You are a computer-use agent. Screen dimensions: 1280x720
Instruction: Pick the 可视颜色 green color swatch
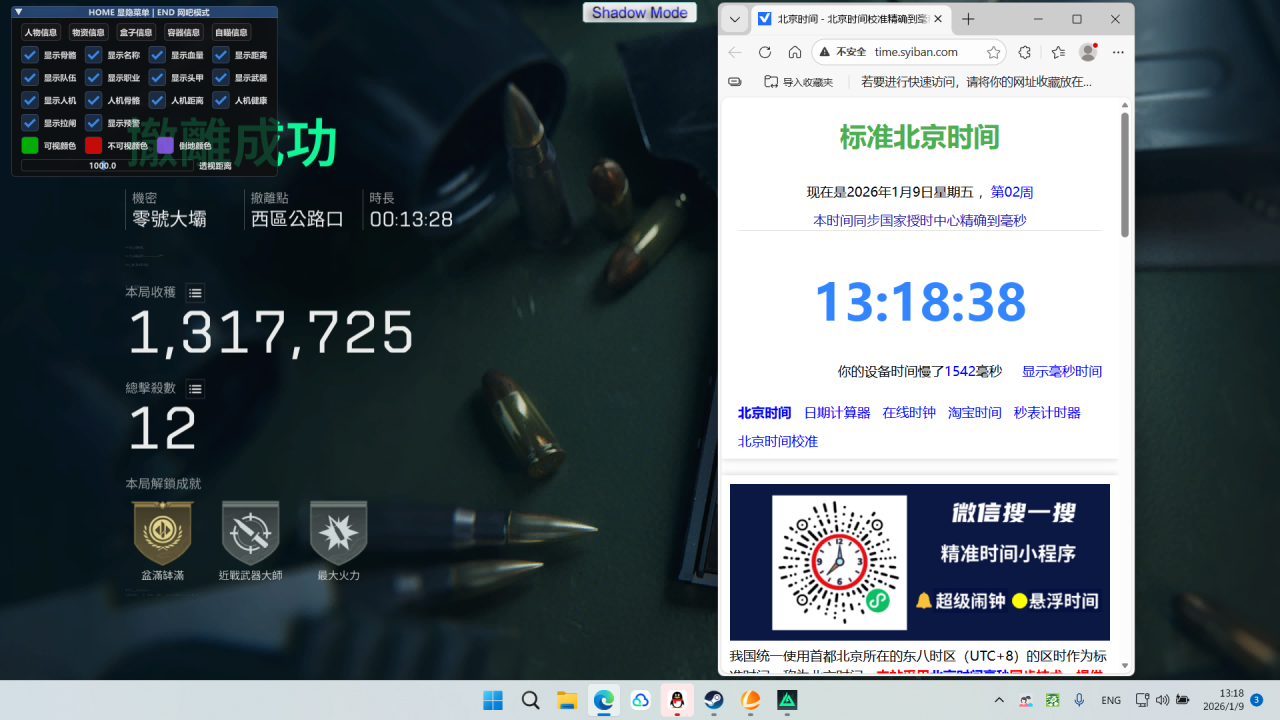click(x=29, y=145)
